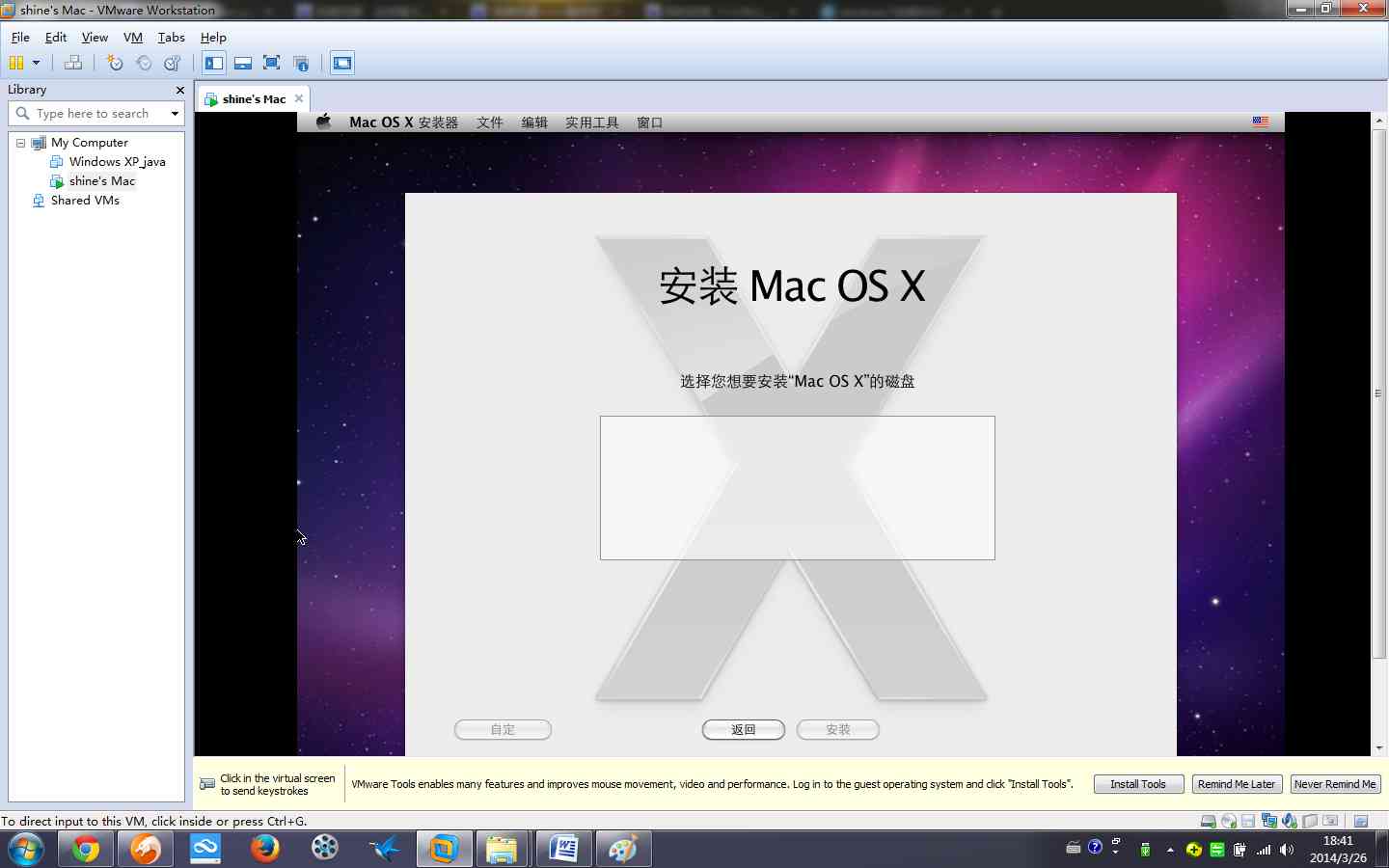Image resolution: width=1389 pixels, height=868 pixels.
Task: Click the 返回 back button
Action: click(744, 730)
